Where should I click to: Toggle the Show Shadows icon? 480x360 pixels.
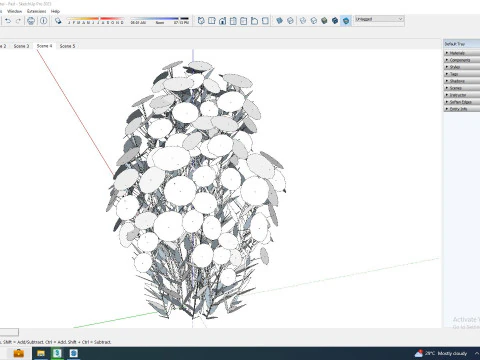point(58,21)
